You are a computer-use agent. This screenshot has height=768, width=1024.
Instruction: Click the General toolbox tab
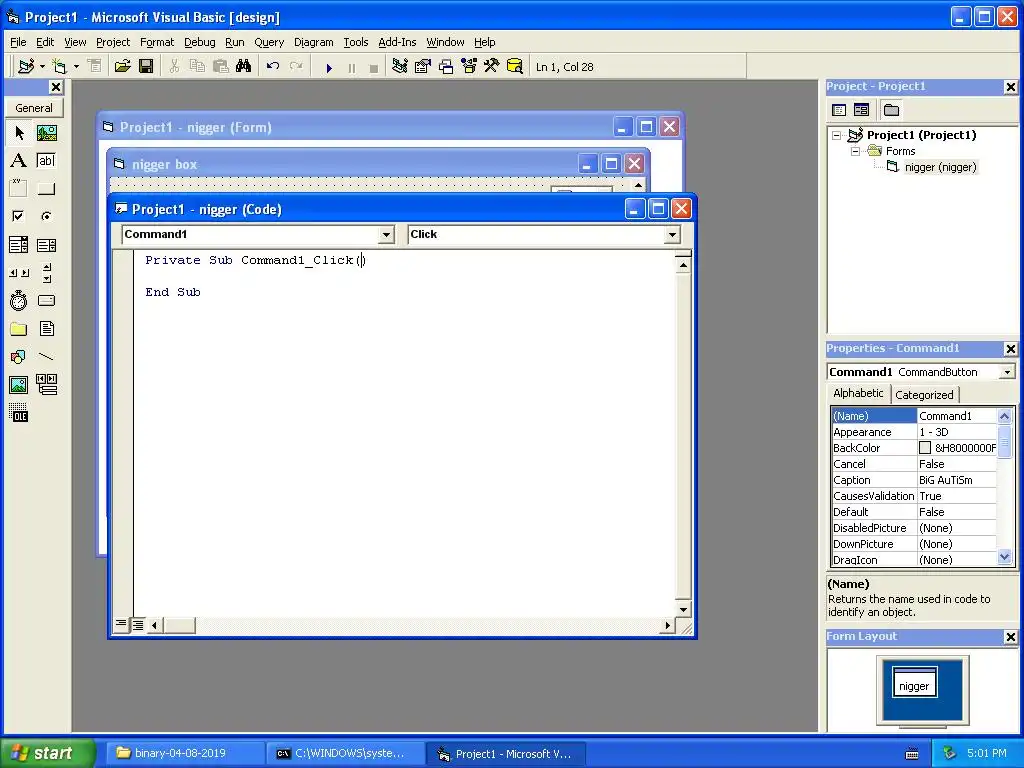point(34,108)
